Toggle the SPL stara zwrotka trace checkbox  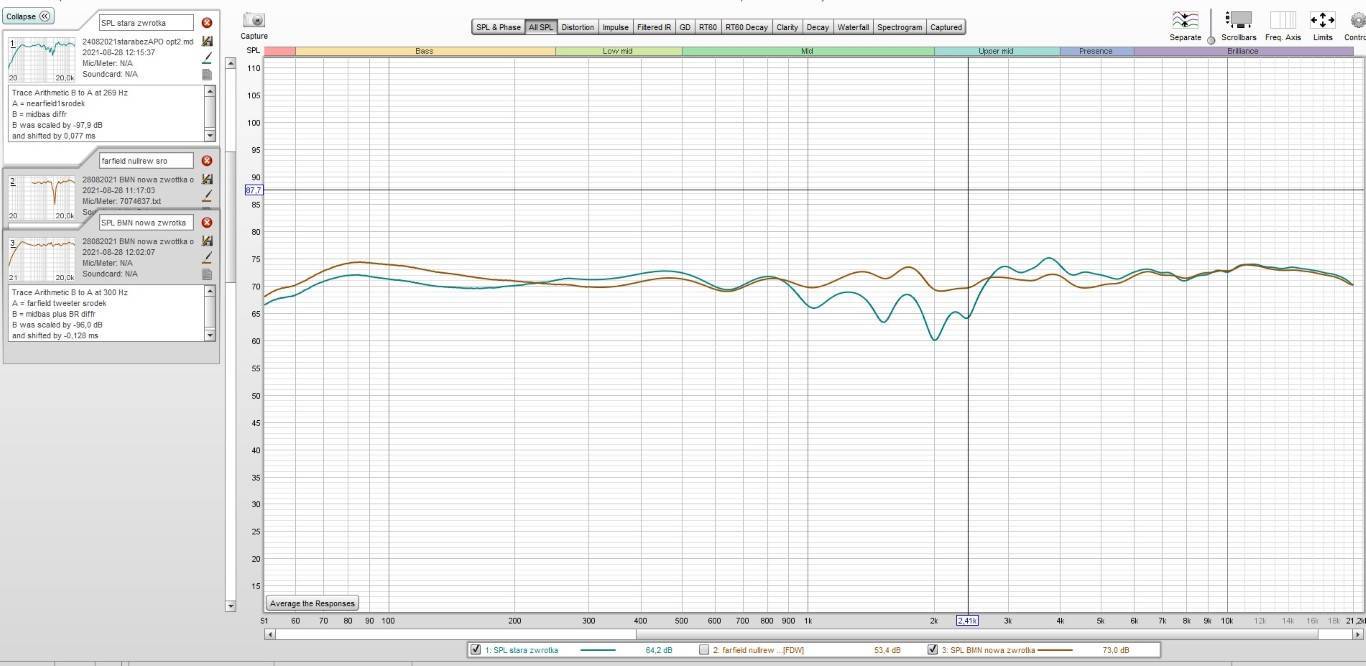475,650
